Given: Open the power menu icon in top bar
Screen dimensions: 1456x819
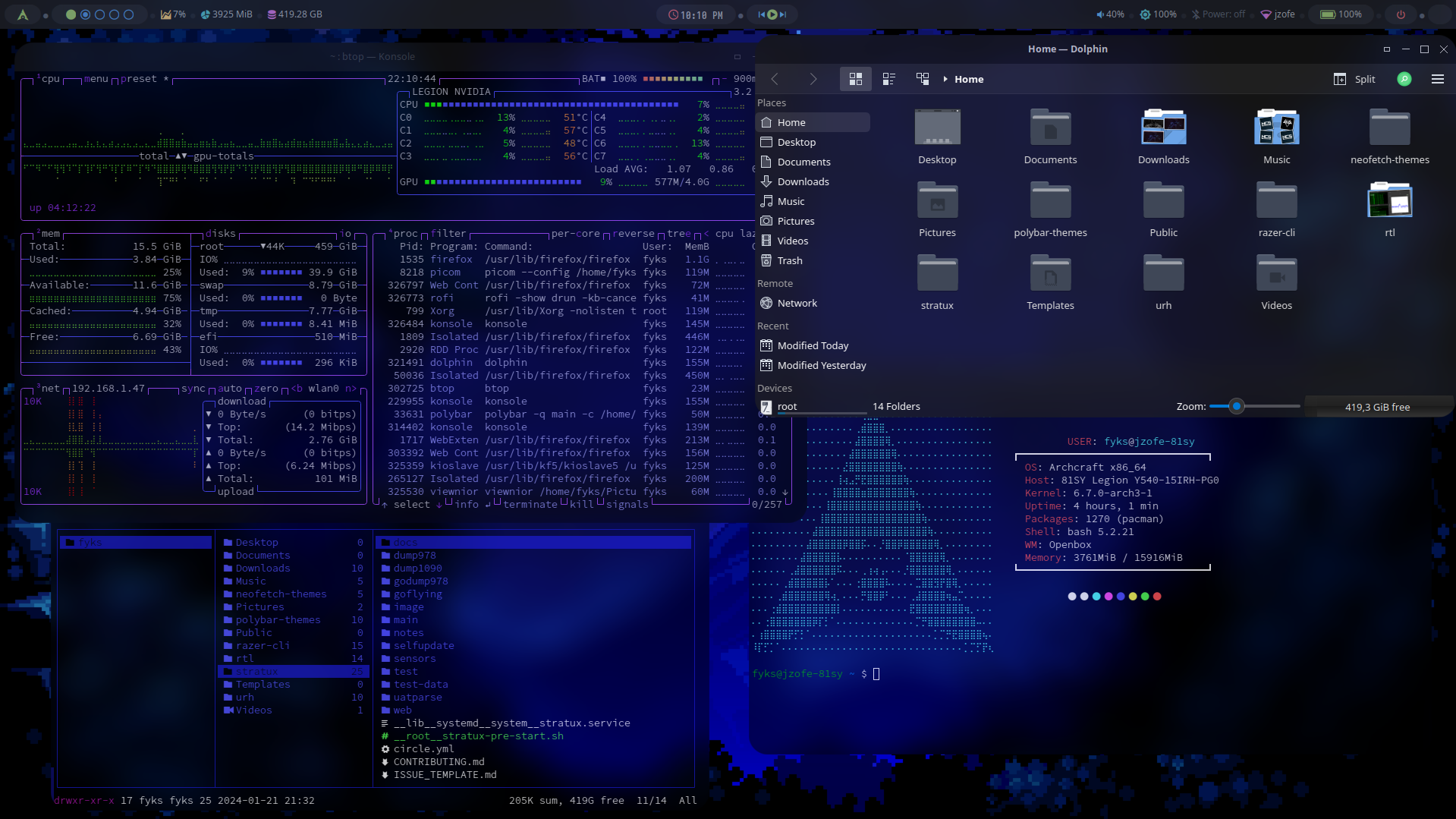Looking at the screenshot, I should point(1401,14).
